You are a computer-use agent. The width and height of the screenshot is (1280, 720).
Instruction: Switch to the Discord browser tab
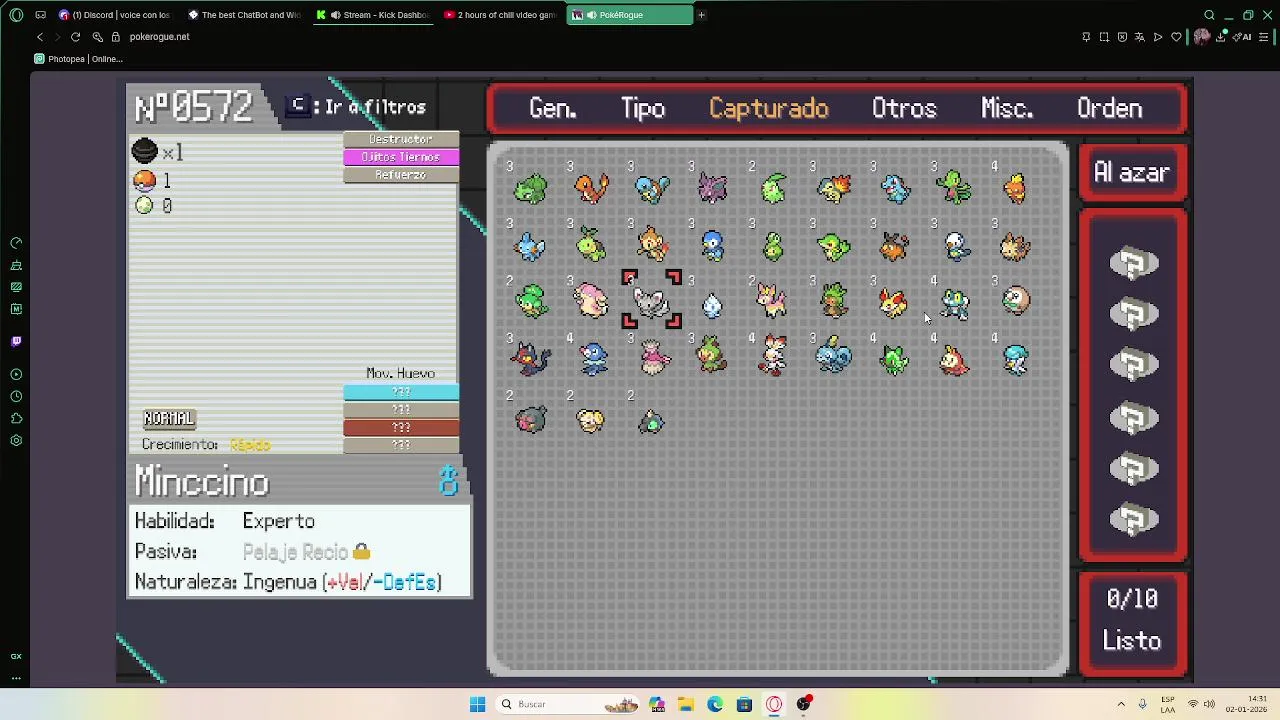click(x=113, y=15)
